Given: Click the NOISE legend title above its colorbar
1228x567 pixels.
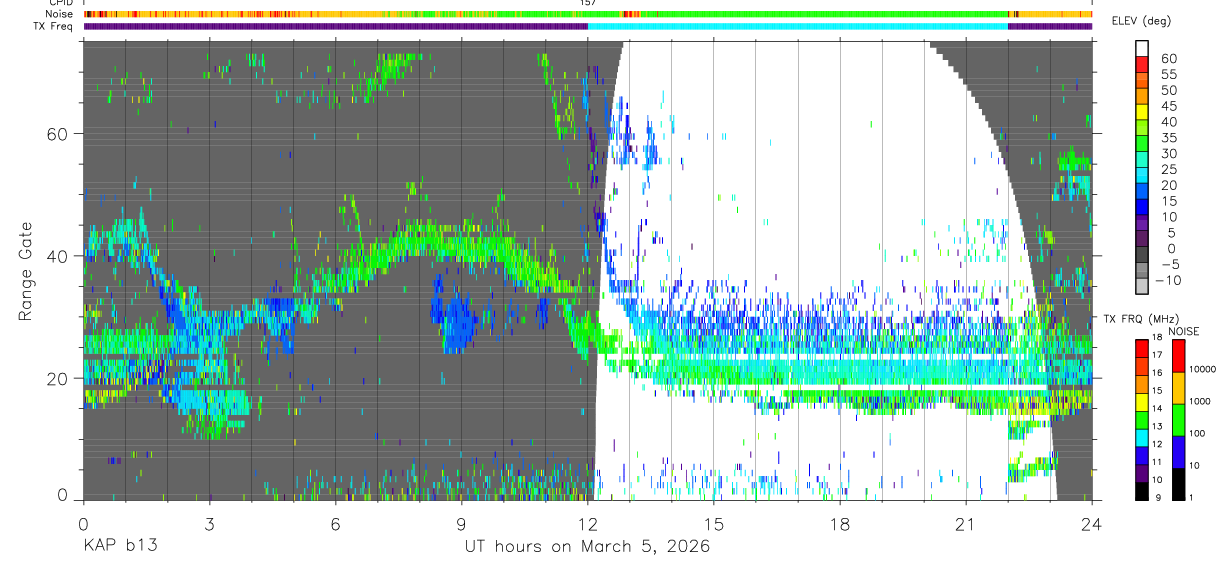Looking at the screenshot, I should 1185,332.
